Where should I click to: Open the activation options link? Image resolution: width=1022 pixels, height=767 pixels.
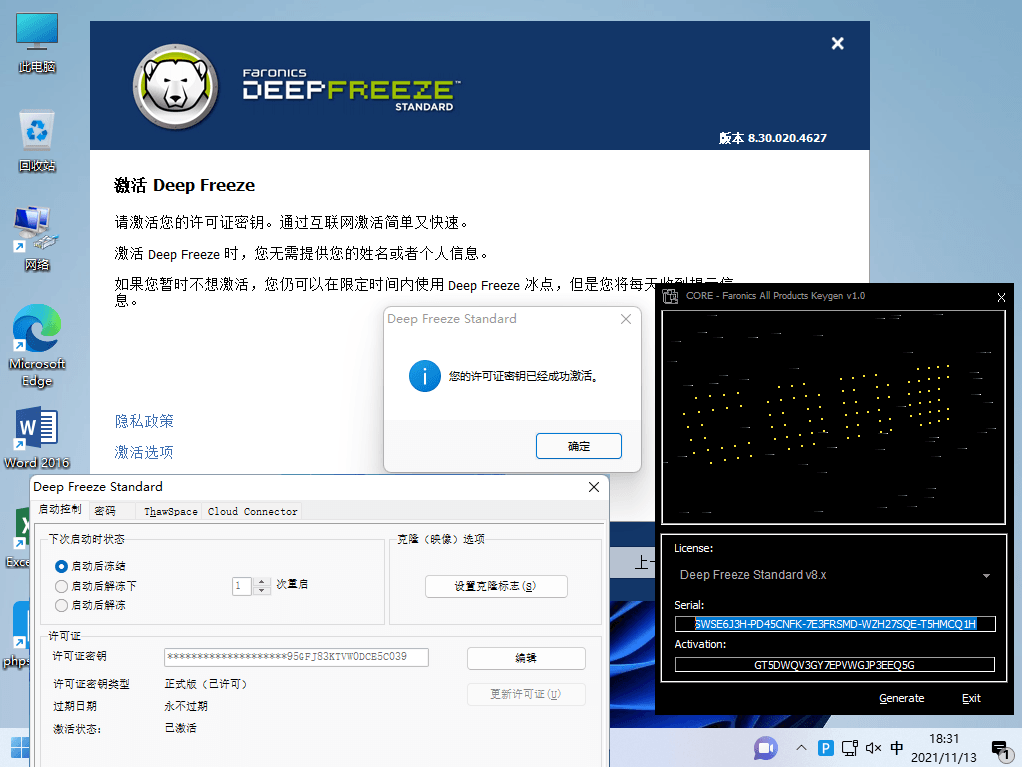click(144, 452)
